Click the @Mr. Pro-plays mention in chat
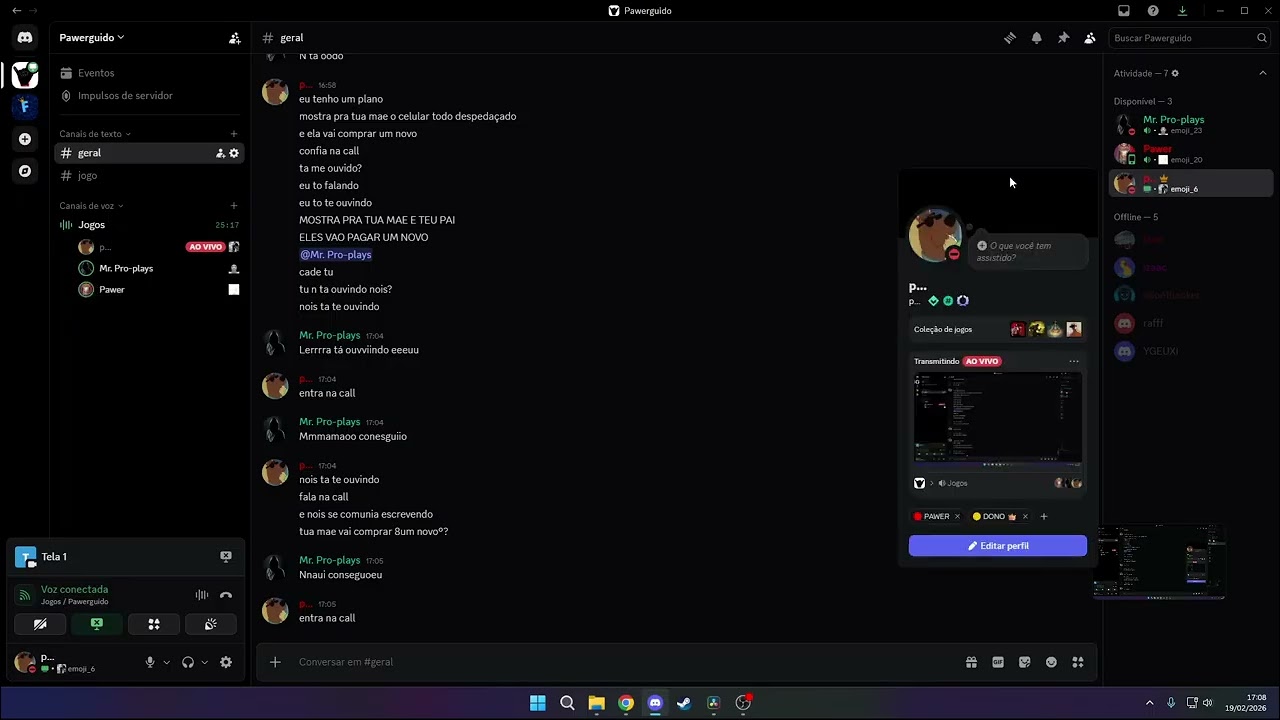 tap(335, 255)
